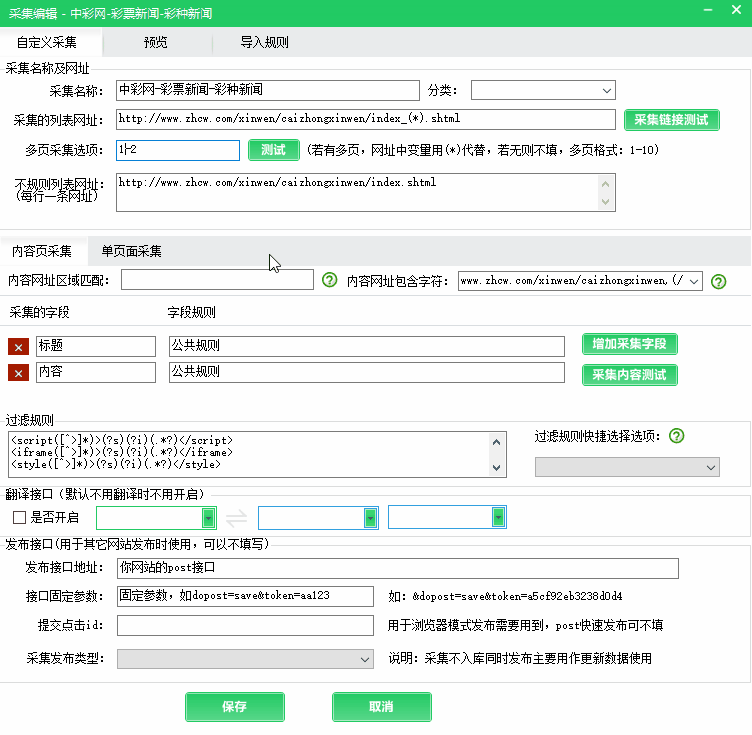The height and width of the screenshot is (735, 752).
Task: Open the last translation language dropdown
Action: (x=498, y=517)
